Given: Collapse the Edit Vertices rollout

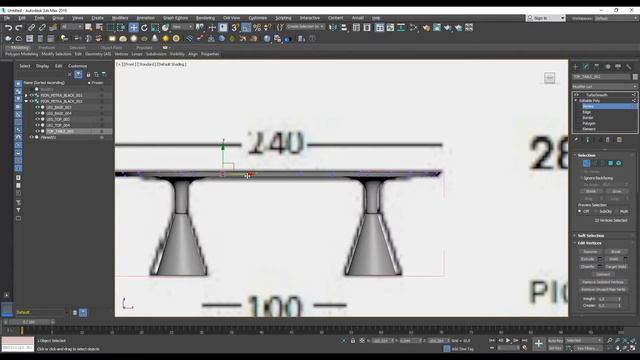Looking at the screenshot, I should [589, 243].
